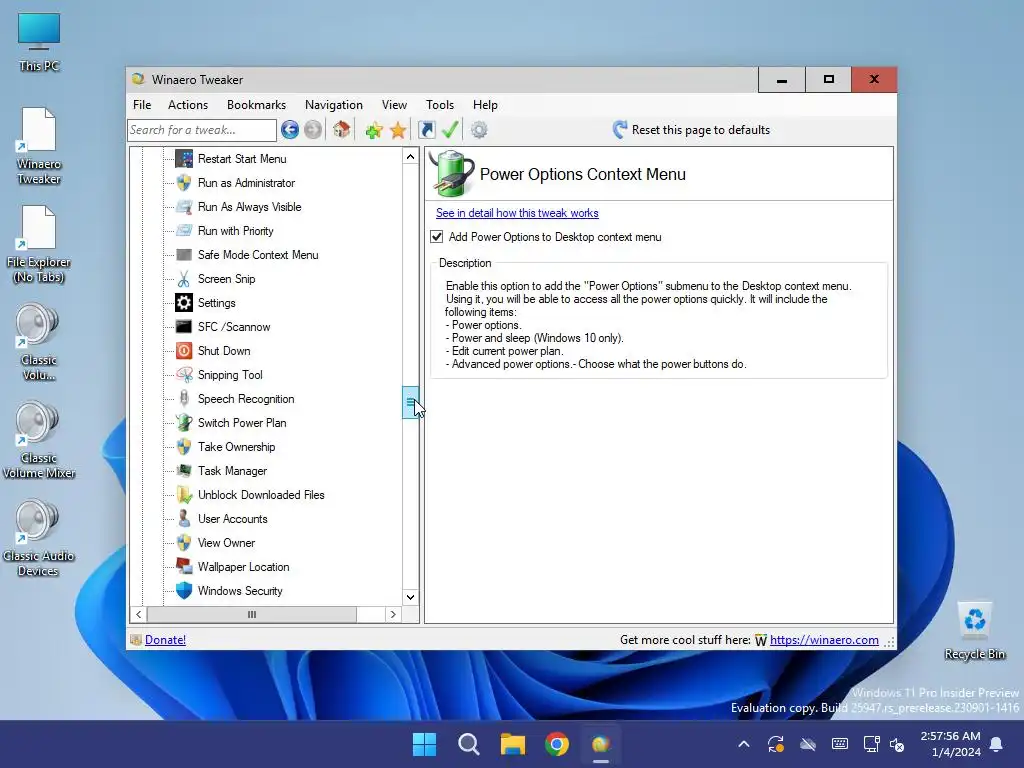1024x768 pixels.
Task: Open the File Explorer (No Tabs) desktop shortcut
Action: coord(39,244)
